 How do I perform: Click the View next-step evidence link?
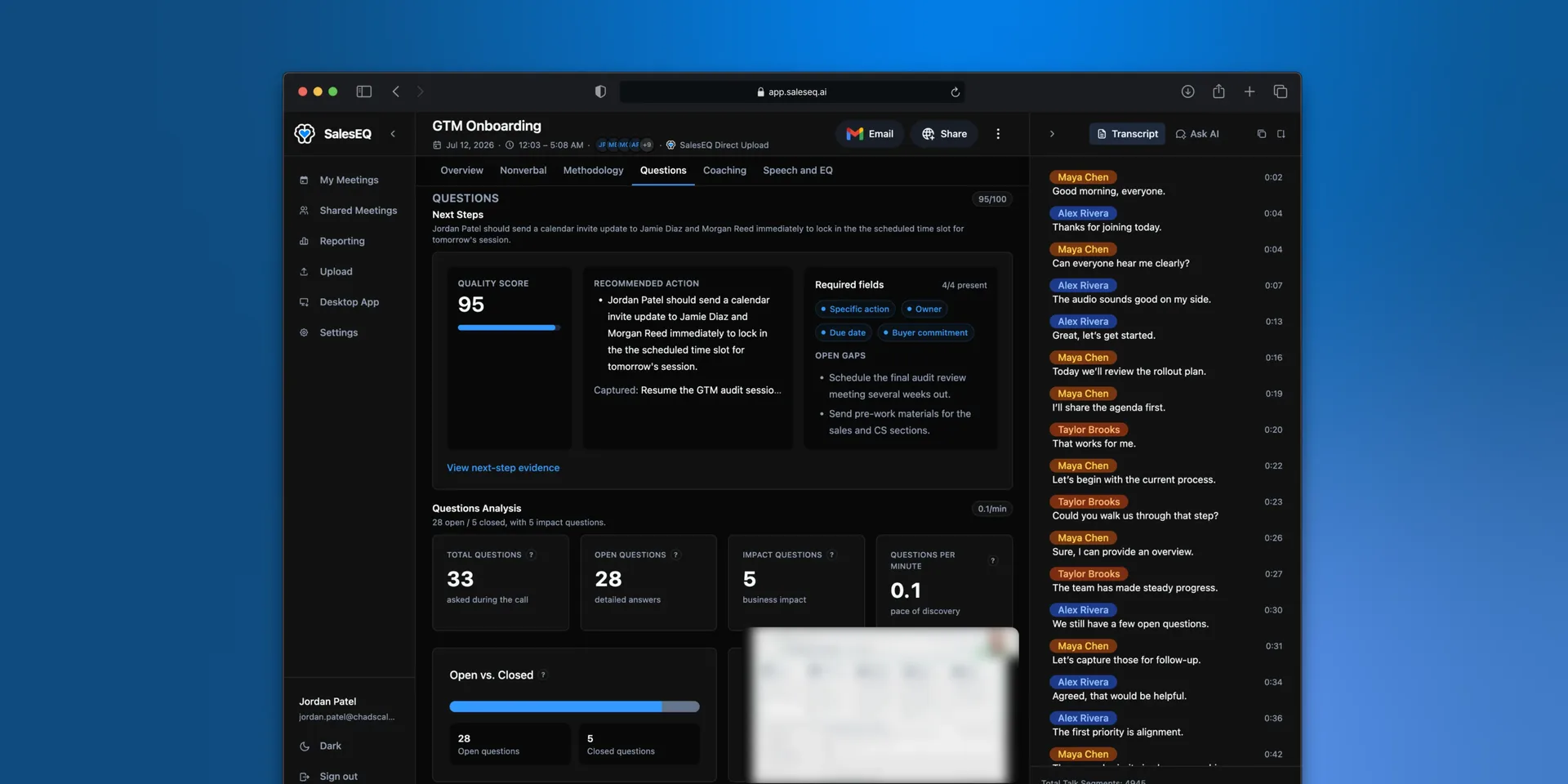[x=503, y=468]
